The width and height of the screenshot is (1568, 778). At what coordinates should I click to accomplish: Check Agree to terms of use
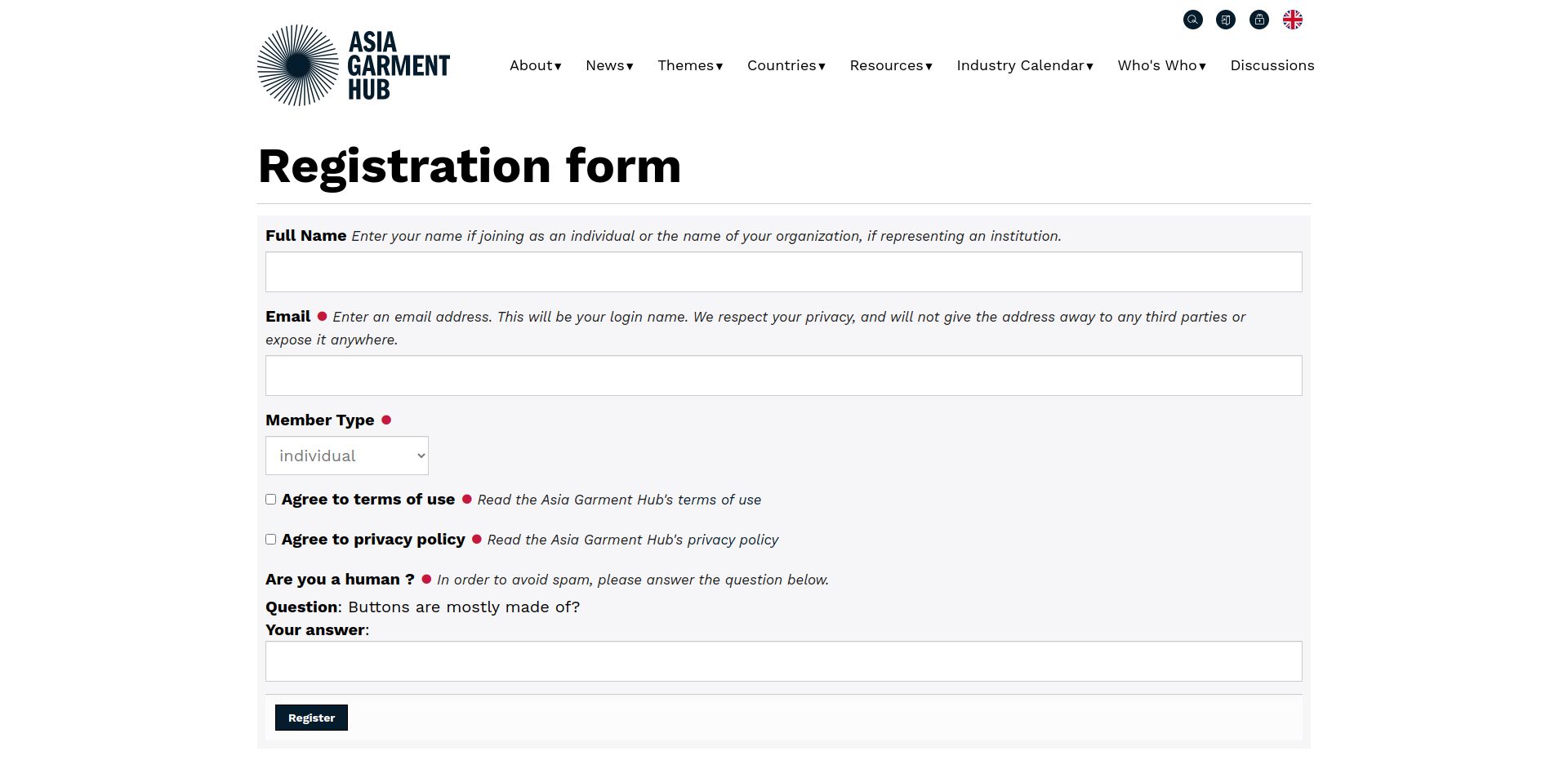pyautogui.click(x=270, y=499)
